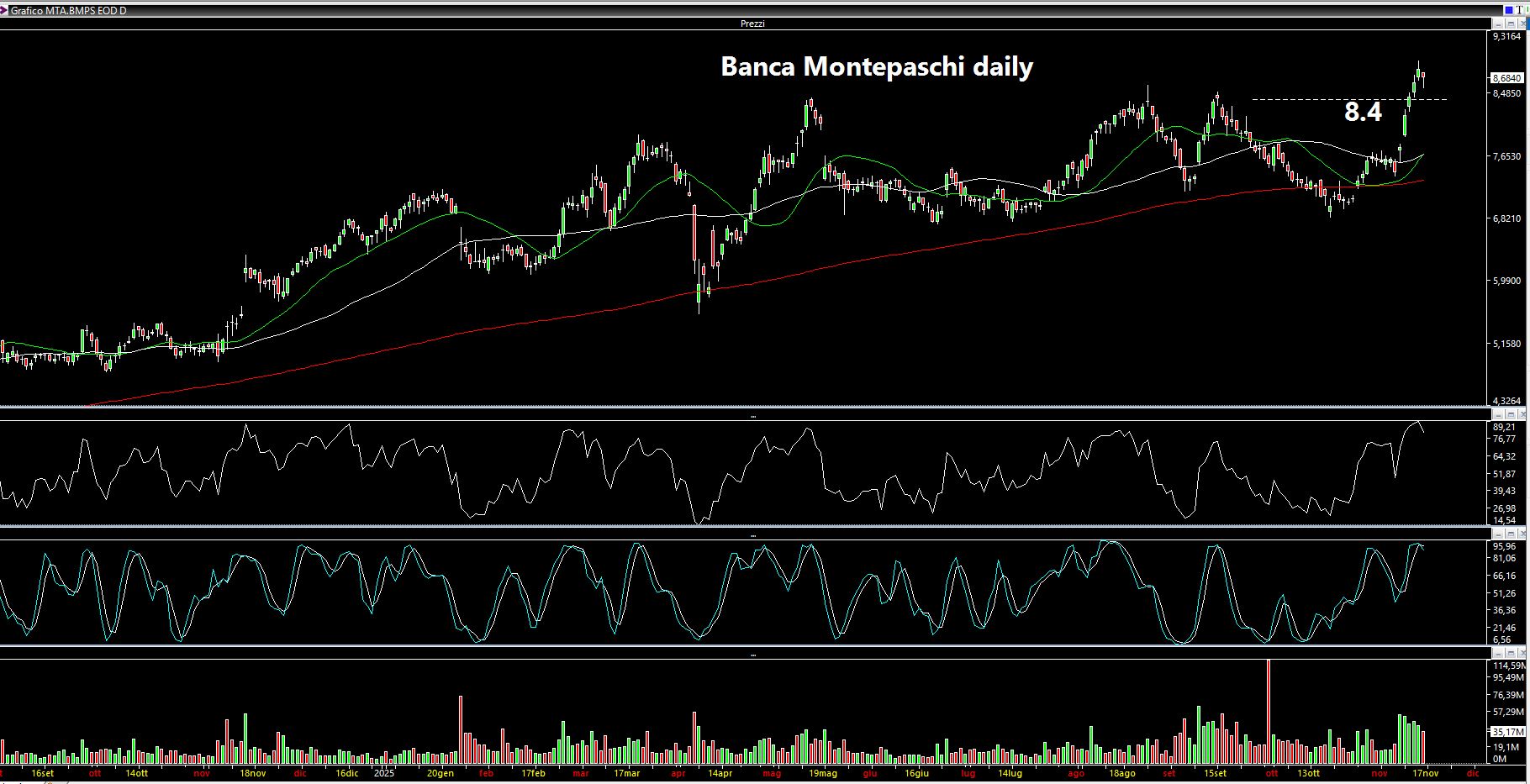Minimize the Prezzi price panel
The height and width of the screenshot is (784, 1530).
coord(1497,24)
